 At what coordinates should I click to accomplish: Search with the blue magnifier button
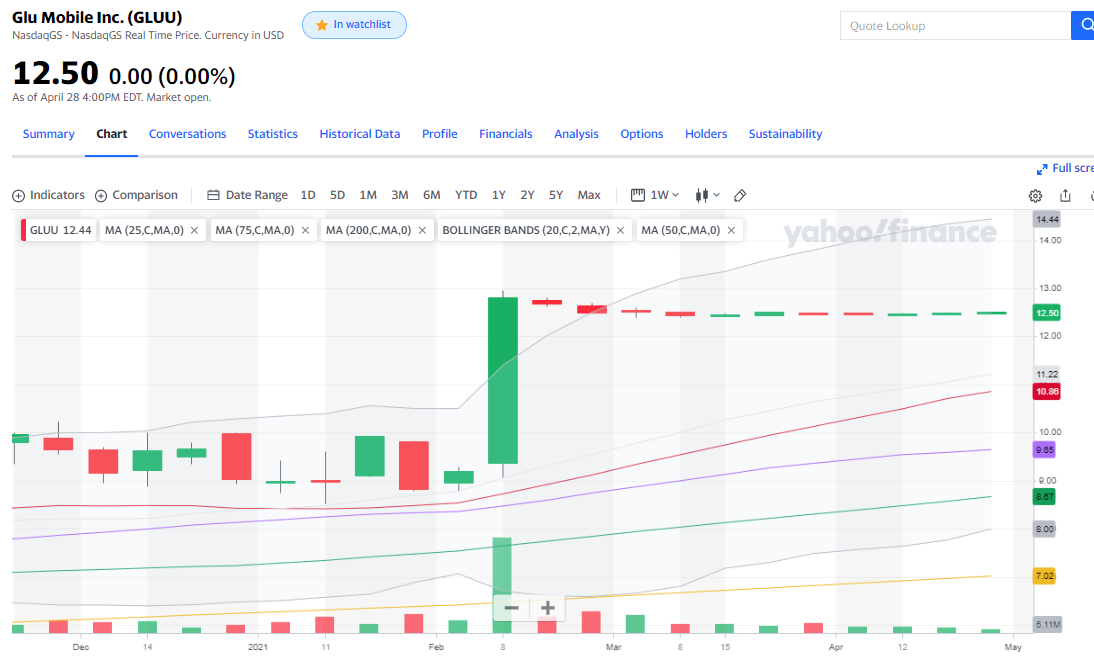pyautogui.click(x=1083, y=26)
